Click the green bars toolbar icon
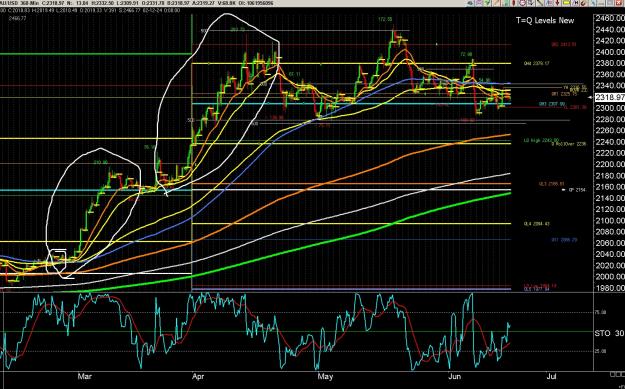This screenshot has width=625, height=389. point(505,3)
